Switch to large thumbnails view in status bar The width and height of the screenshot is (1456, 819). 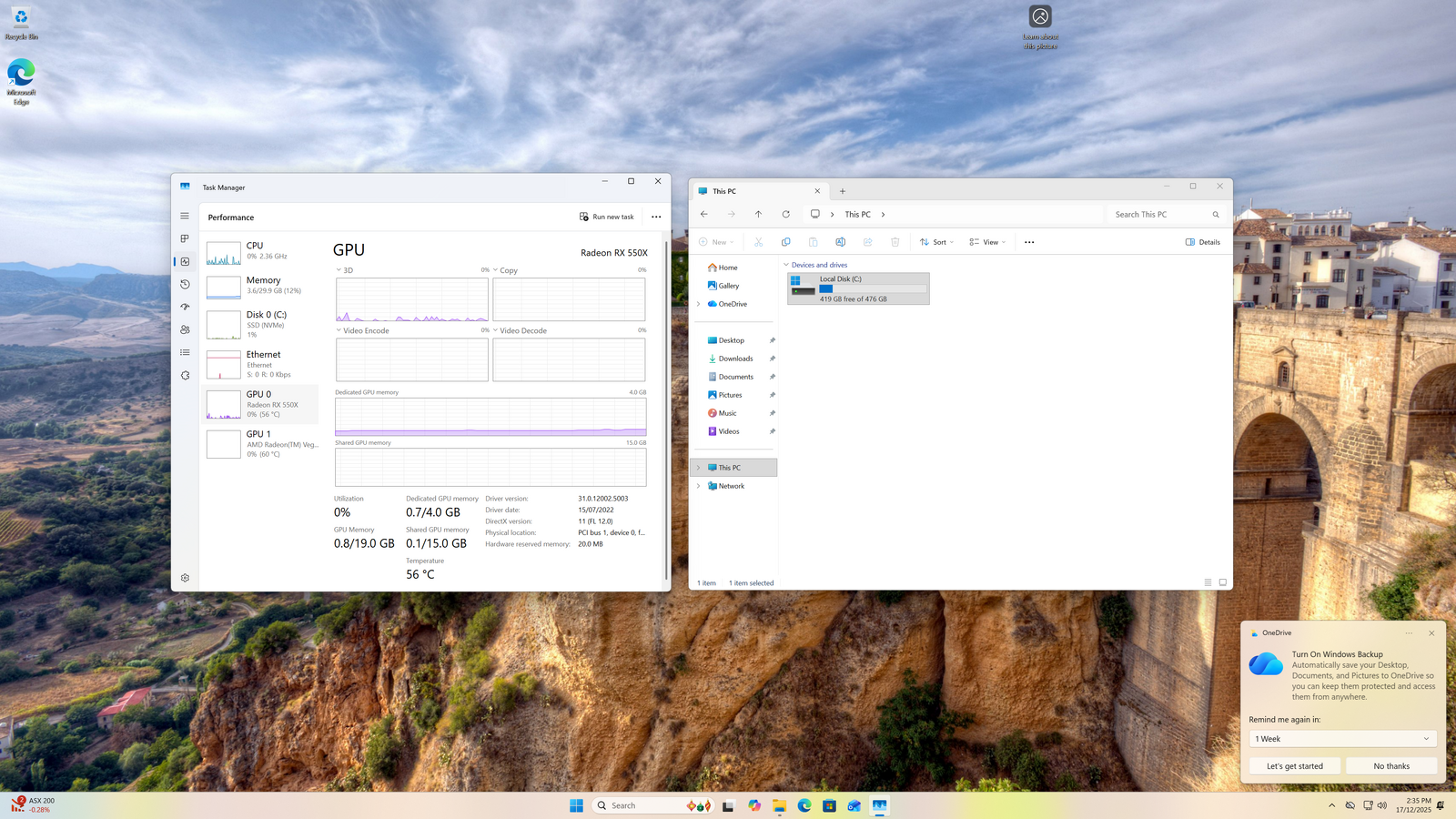coord(1222,582)
